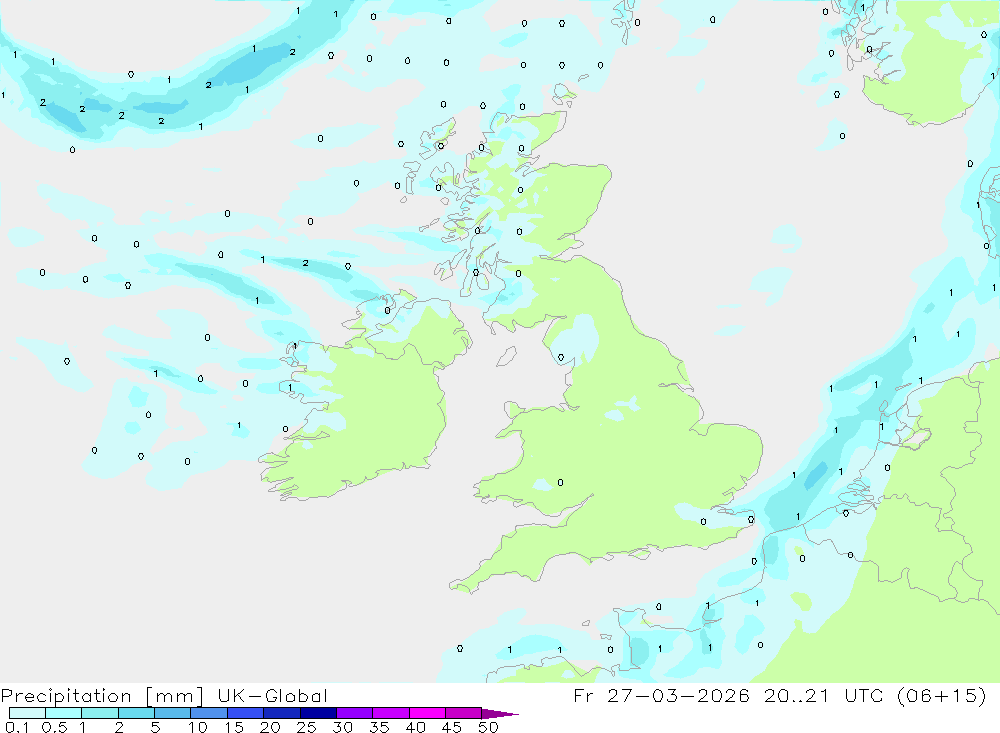Select the 5–10 mm legend swatch

(173, 713)
